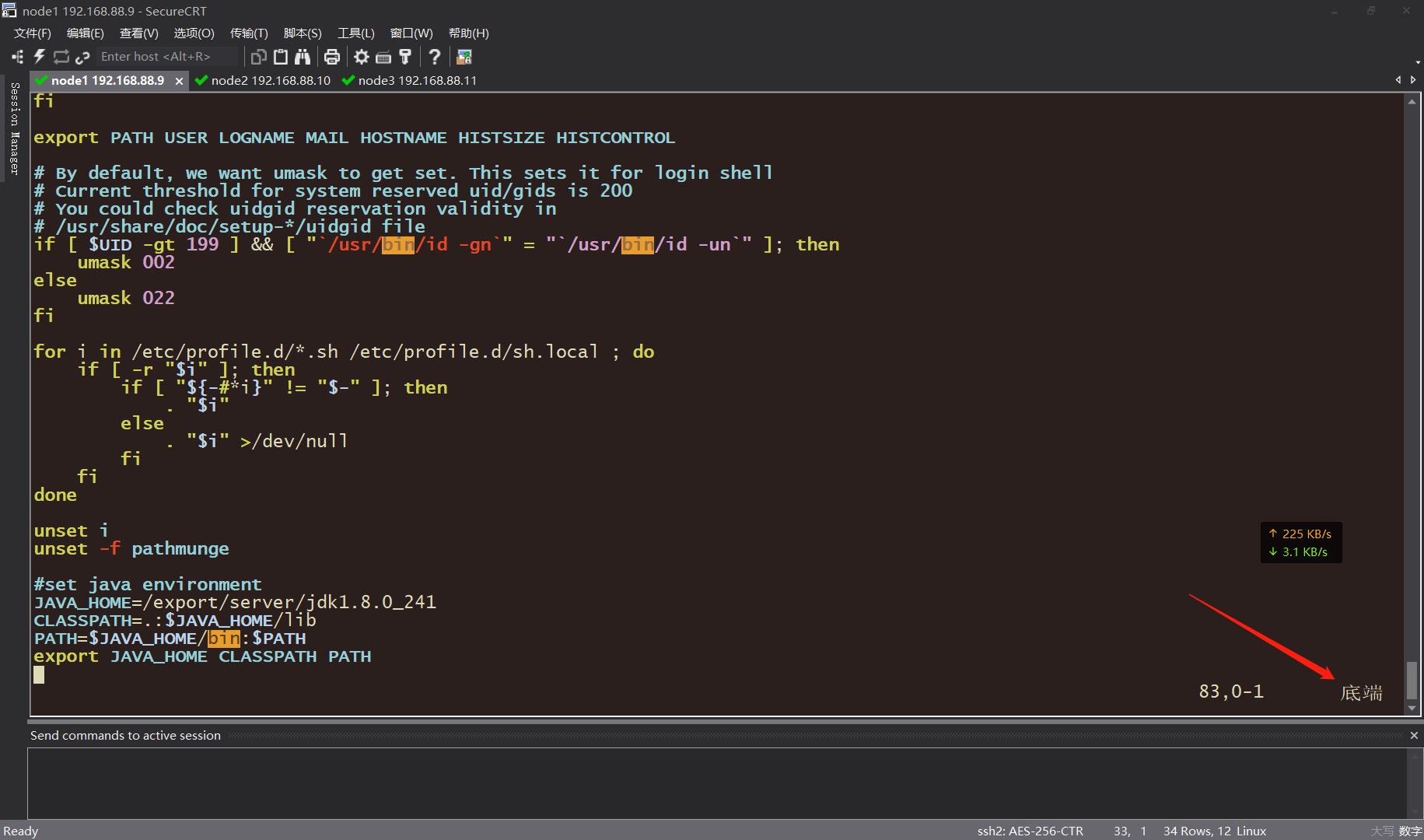This screenshot has height=840, width=1424.
Task: Close the Send commands panel
Action: click(1414, 736)
